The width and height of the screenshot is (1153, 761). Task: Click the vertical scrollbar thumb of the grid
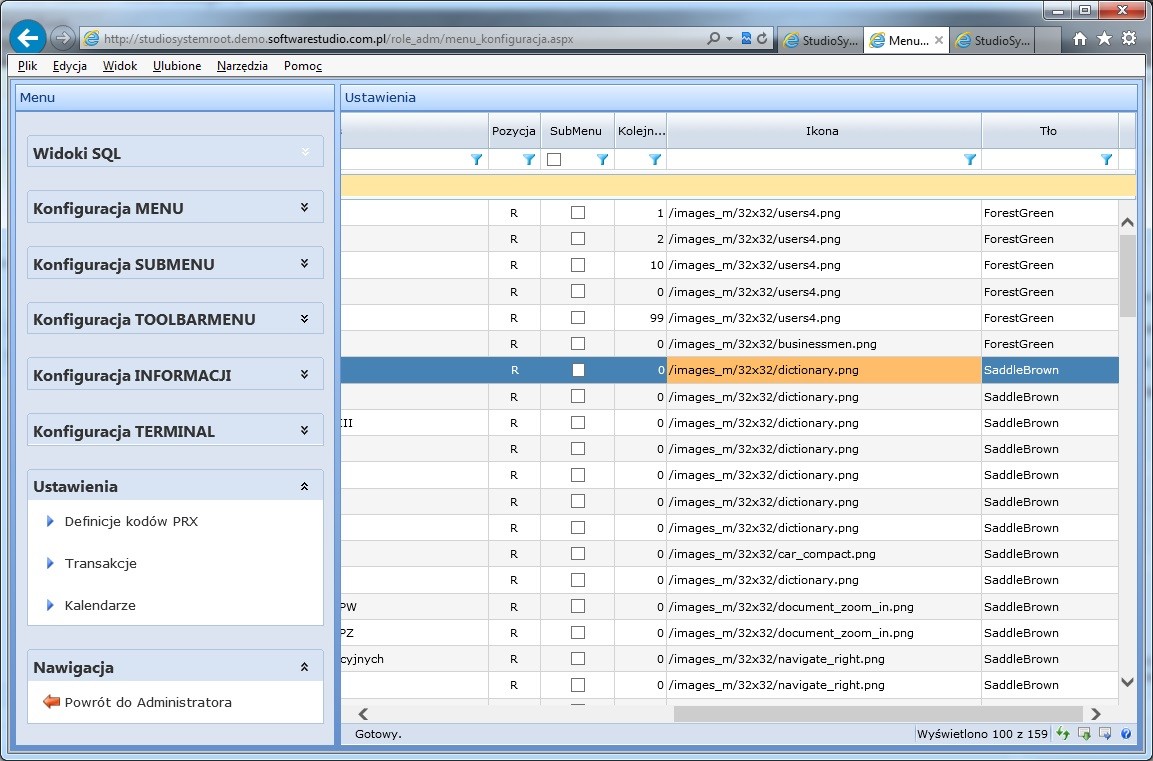pyautogui.click(x=1127, y=276)
